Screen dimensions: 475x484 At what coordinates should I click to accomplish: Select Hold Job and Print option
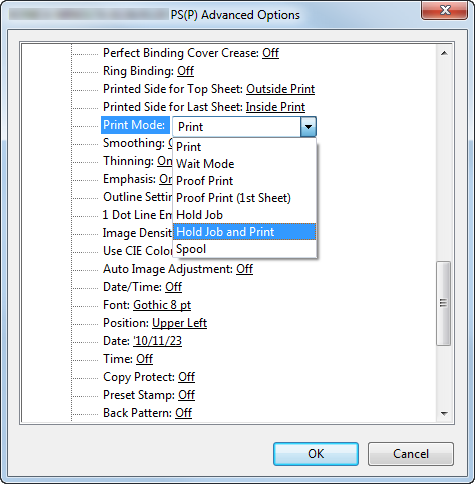pyautogui.click(x=244, y=232)
